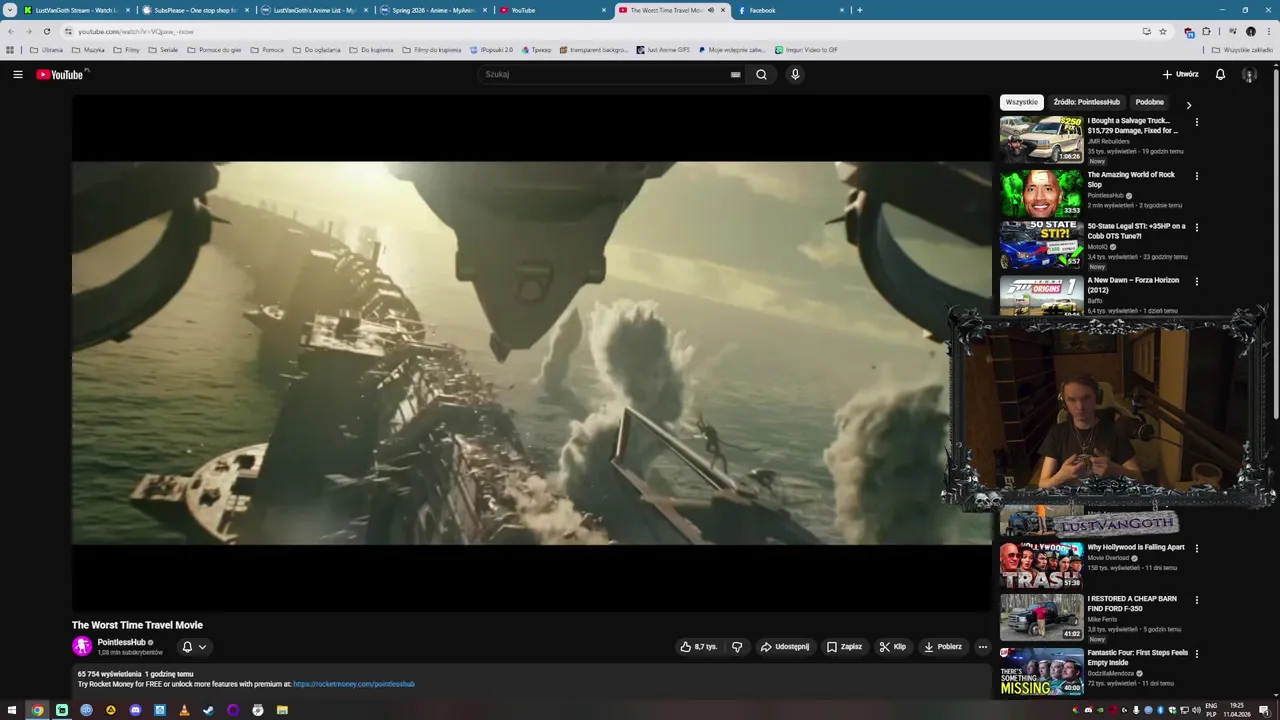Screen dimensions: 1280x720
Task: Open the PointlessHub channel name link
Action: coord(121,642)
